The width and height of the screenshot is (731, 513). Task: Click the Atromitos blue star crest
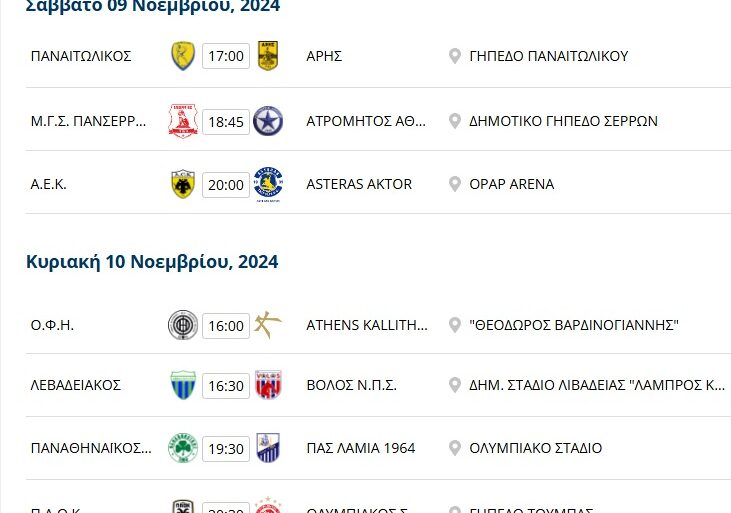coord(267,121)
